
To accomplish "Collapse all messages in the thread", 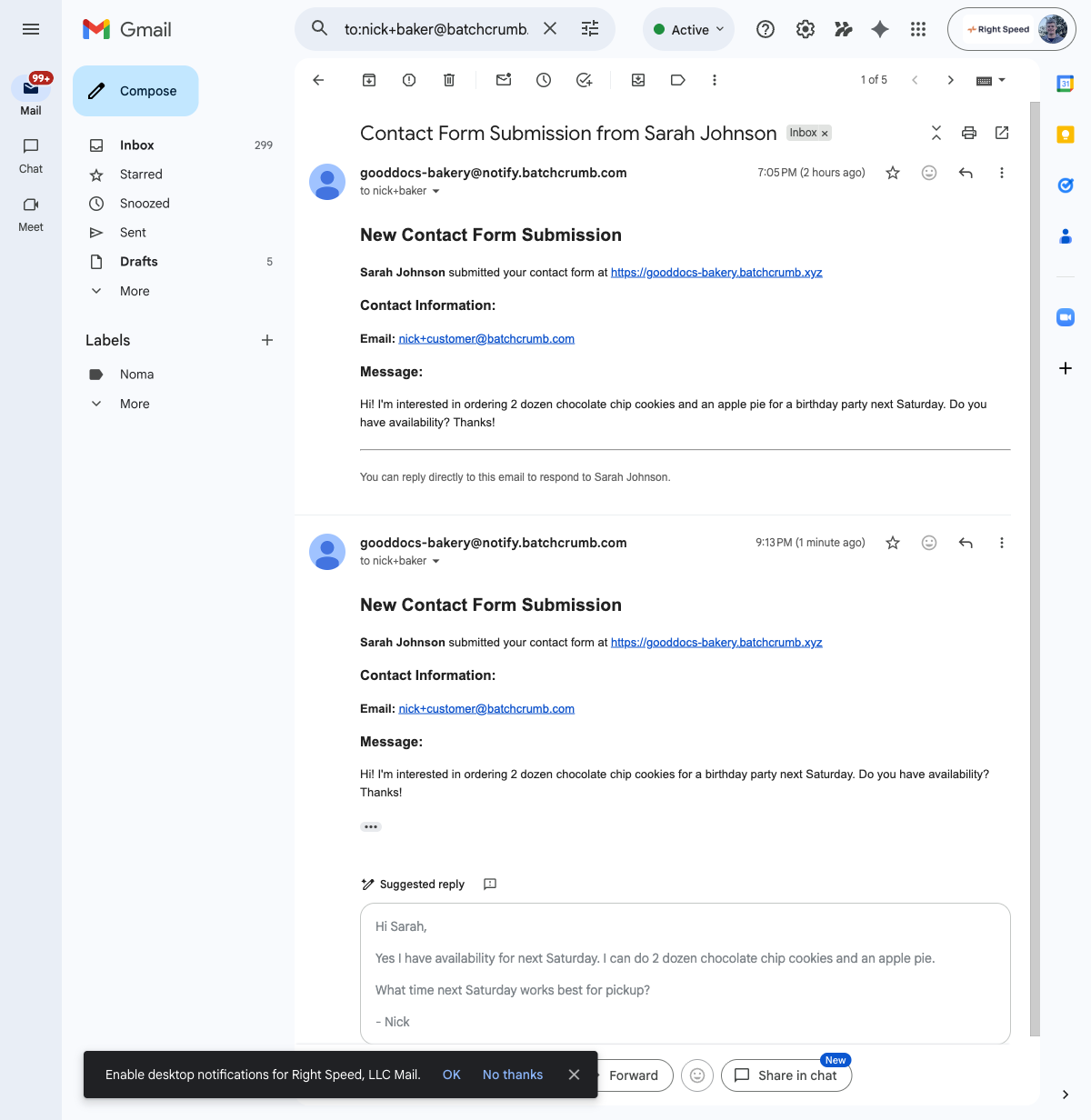I will 936,133.
